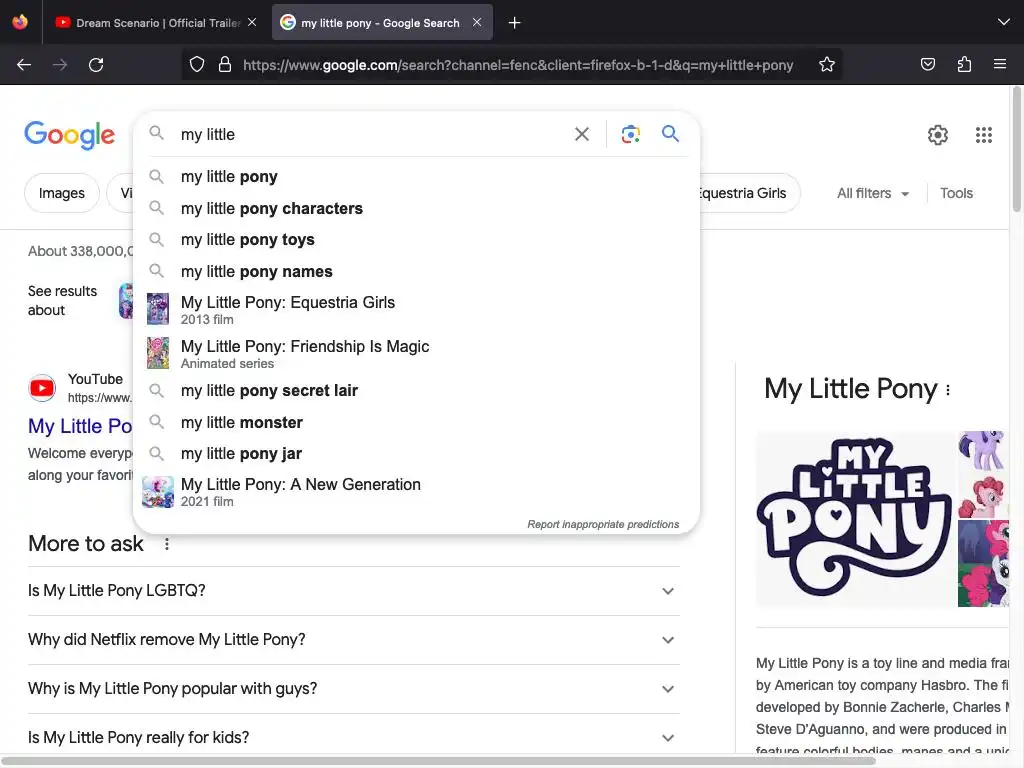Click Friendship Is Magic series poster thumbnail

157,353
